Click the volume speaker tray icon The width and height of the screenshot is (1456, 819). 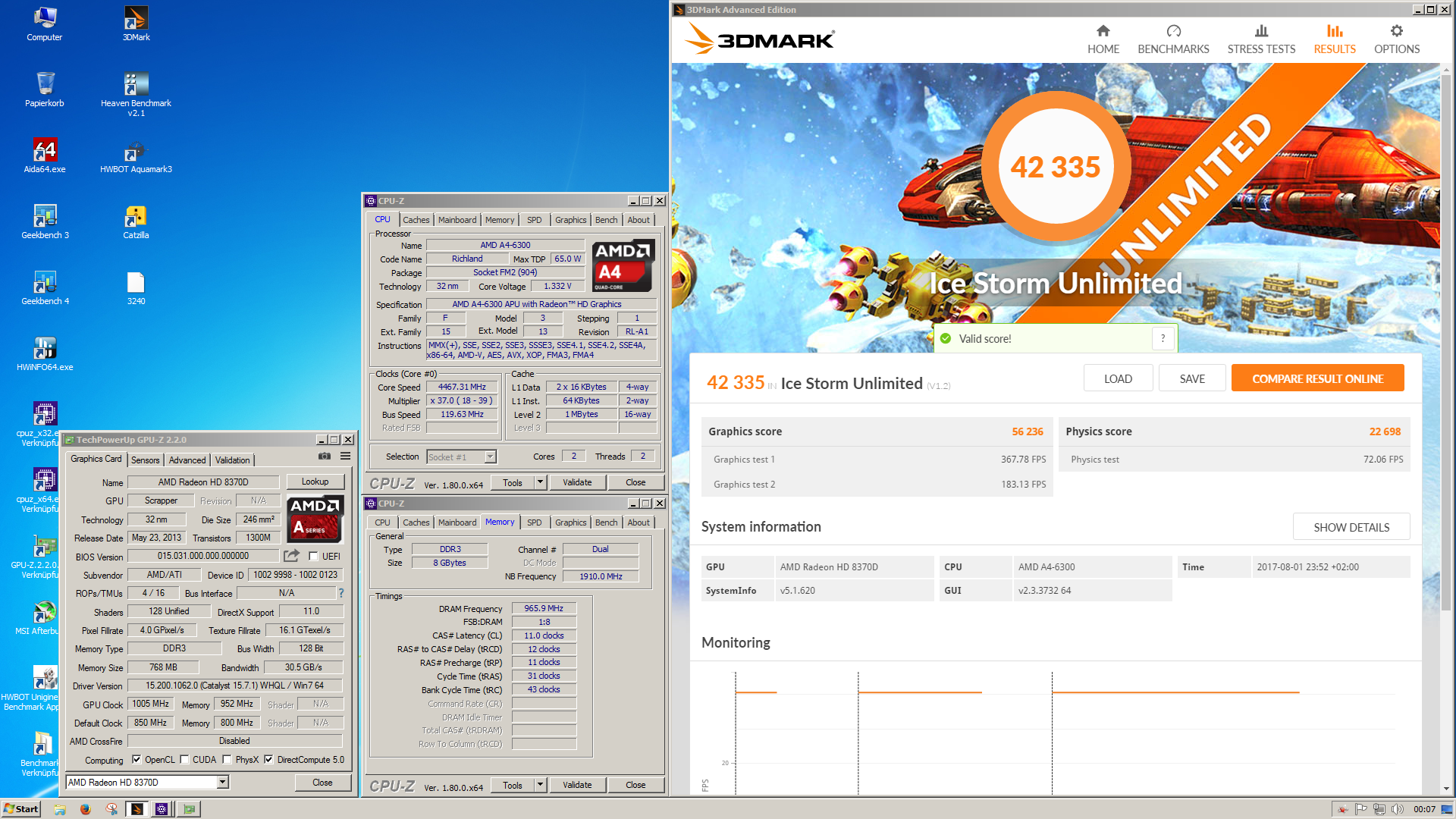1397,809
